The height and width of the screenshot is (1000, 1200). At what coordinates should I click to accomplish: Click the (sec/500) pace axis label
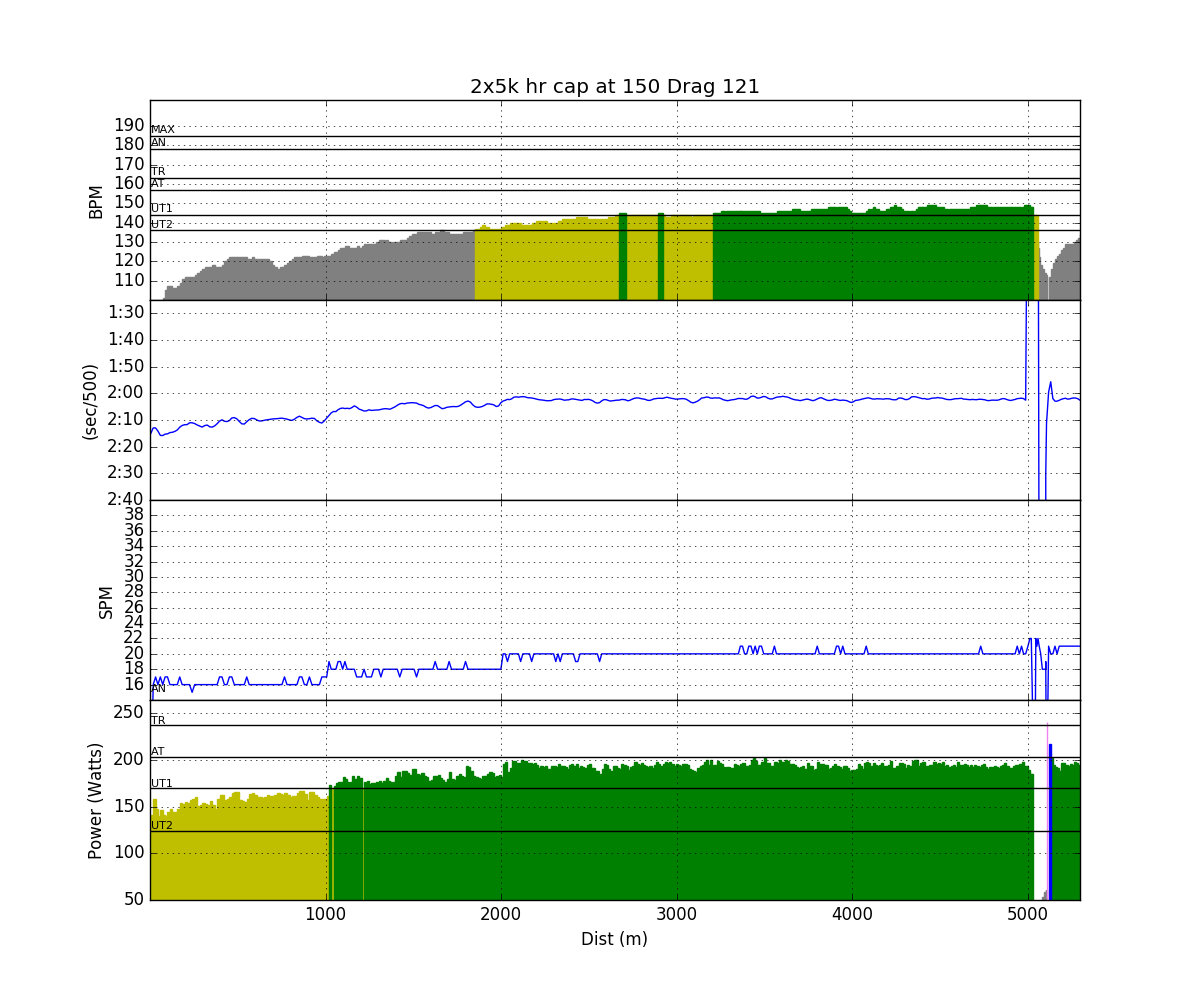click(x=90, y=401)
